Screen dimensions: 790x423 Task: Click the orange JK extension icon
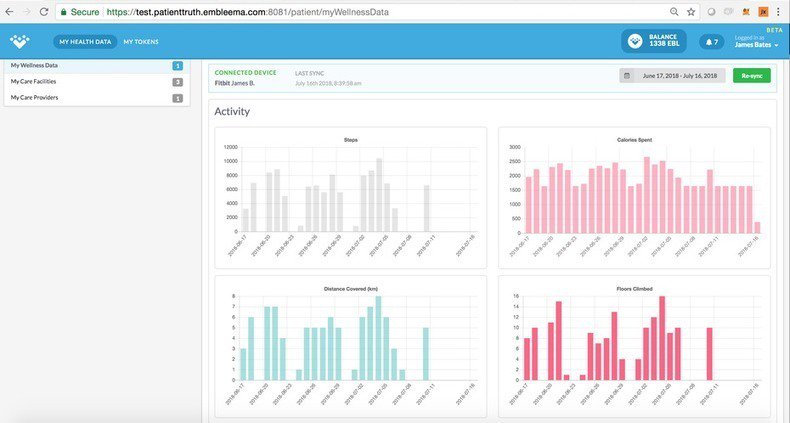pos(763,12)
